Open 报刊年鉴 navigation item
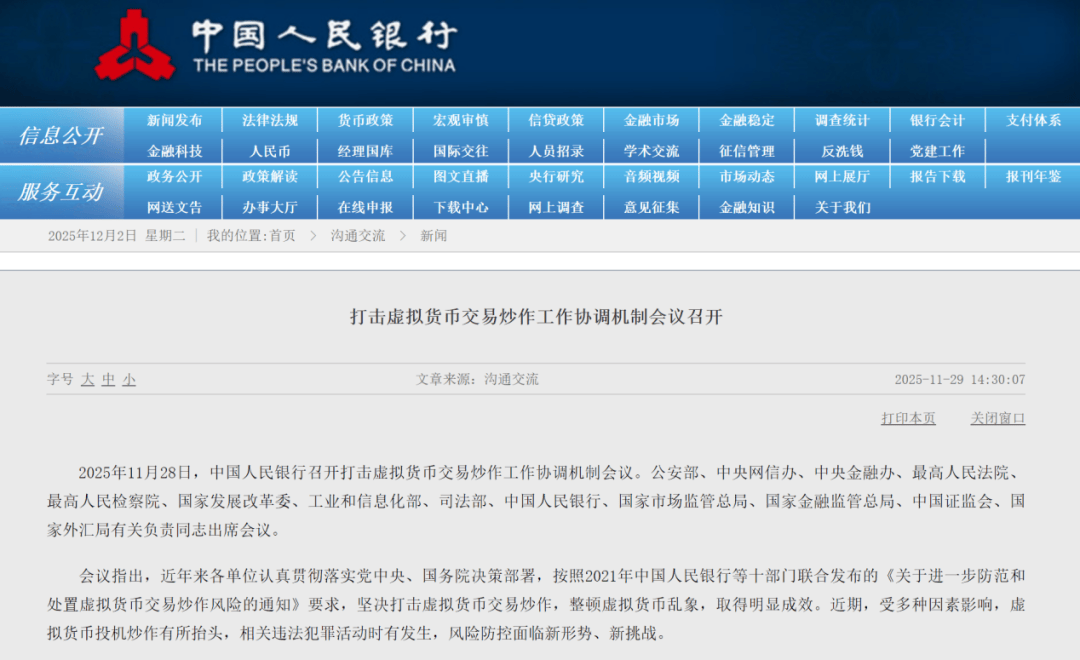Screen dimensions: 1080x660 click(1033, 177)
